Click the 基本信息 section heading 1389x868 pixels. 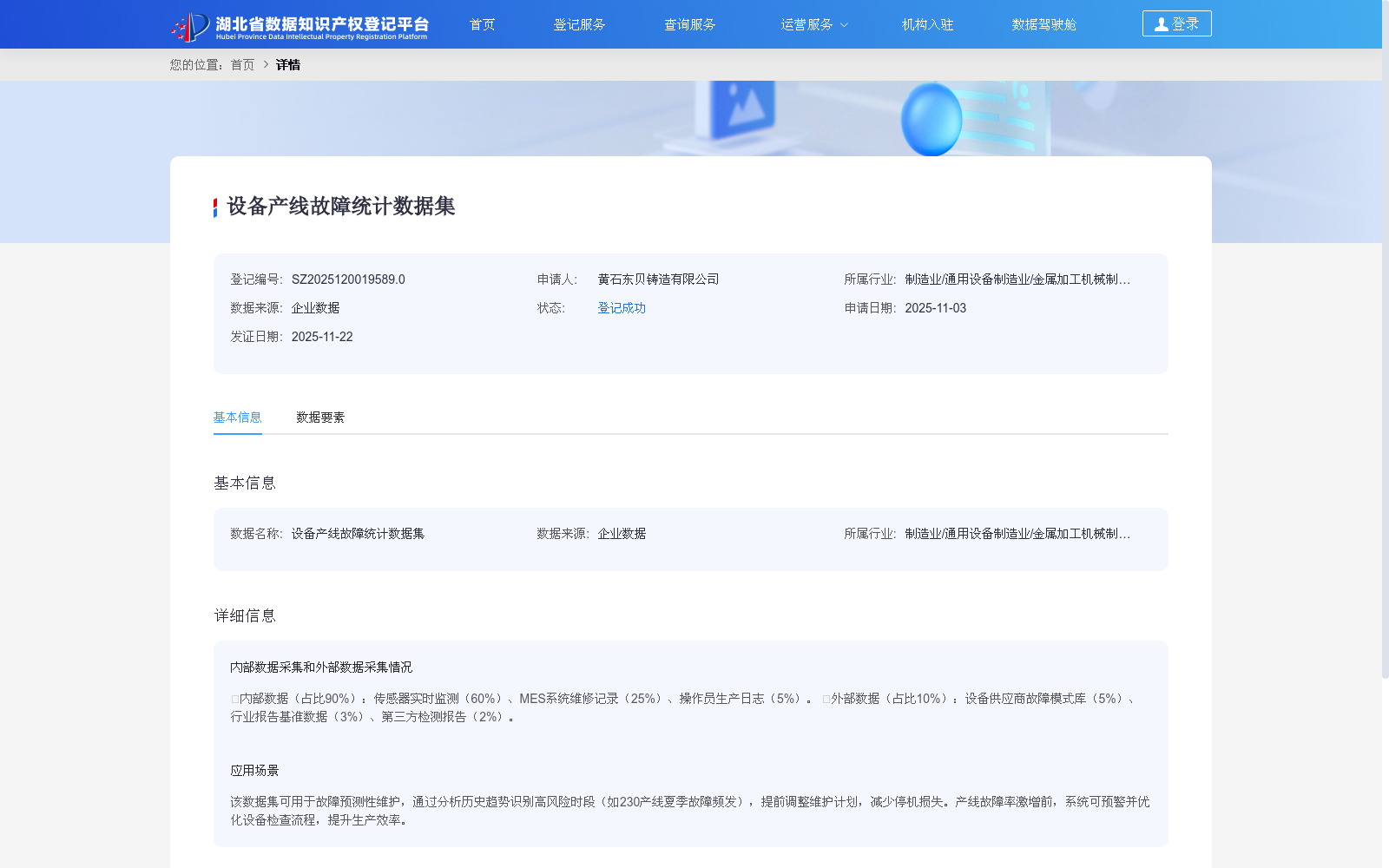tap(245, 483)
